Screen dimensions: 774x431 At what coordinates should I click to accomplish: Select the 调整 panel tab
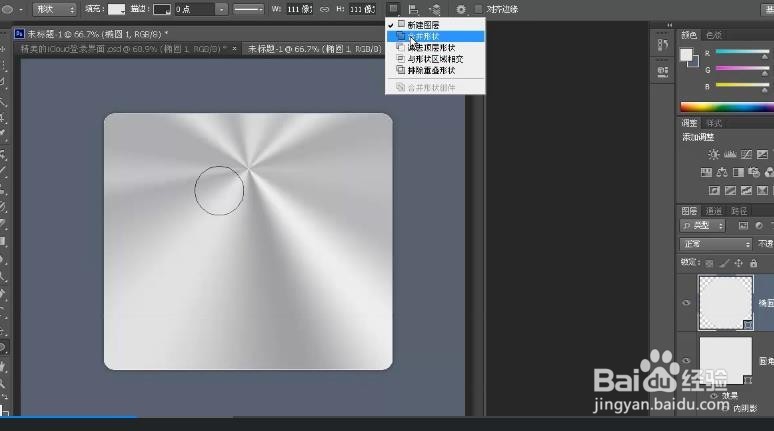pyautogui.click(x=689, y=123)
